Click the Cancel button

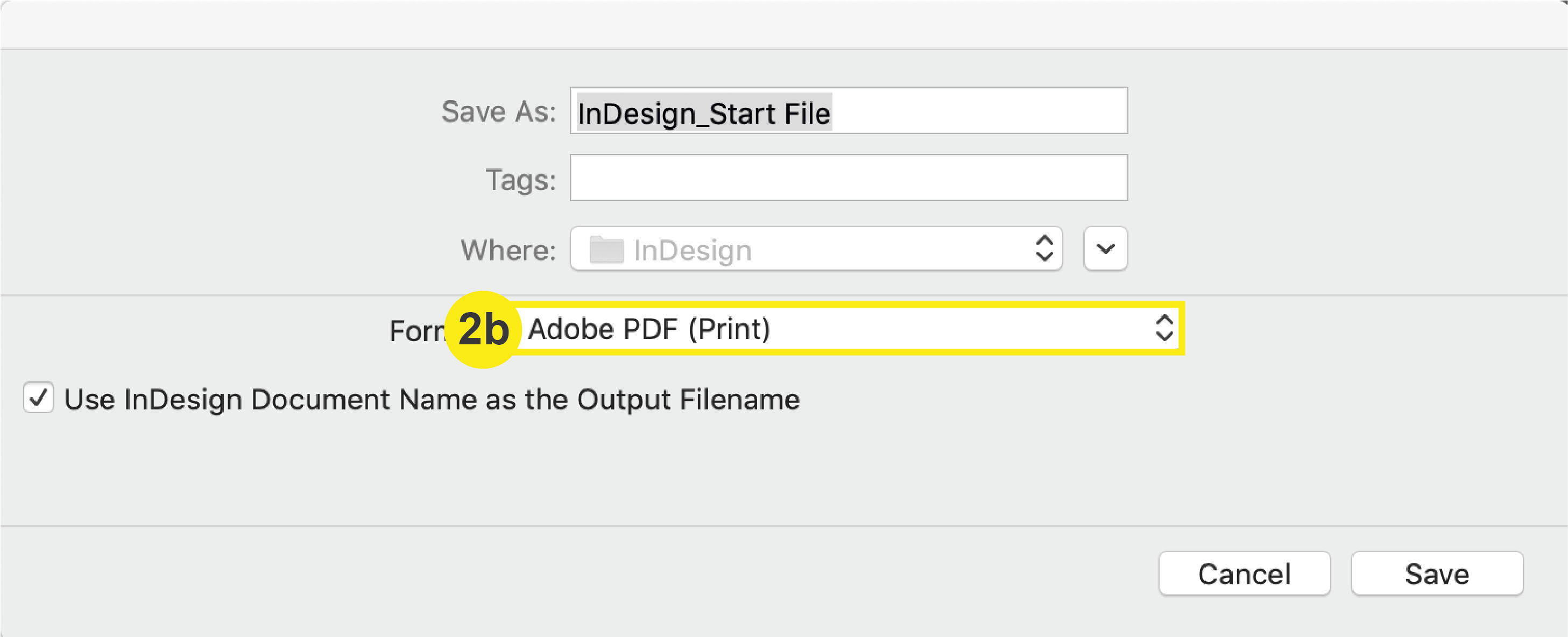[x=1244, y=572]
